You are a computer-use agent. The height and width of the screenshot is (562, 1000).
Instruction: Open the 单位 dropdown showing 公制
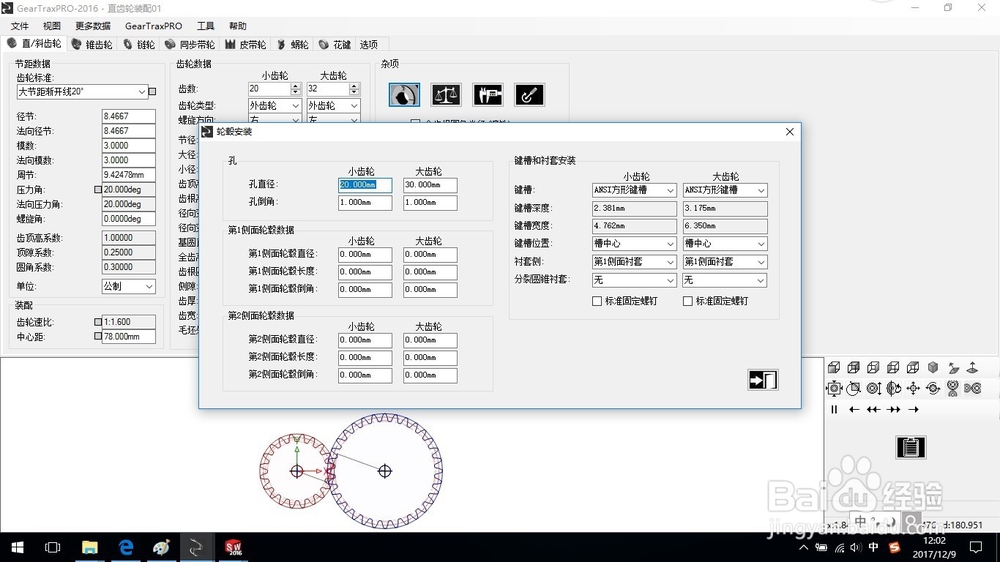point(128,286)
